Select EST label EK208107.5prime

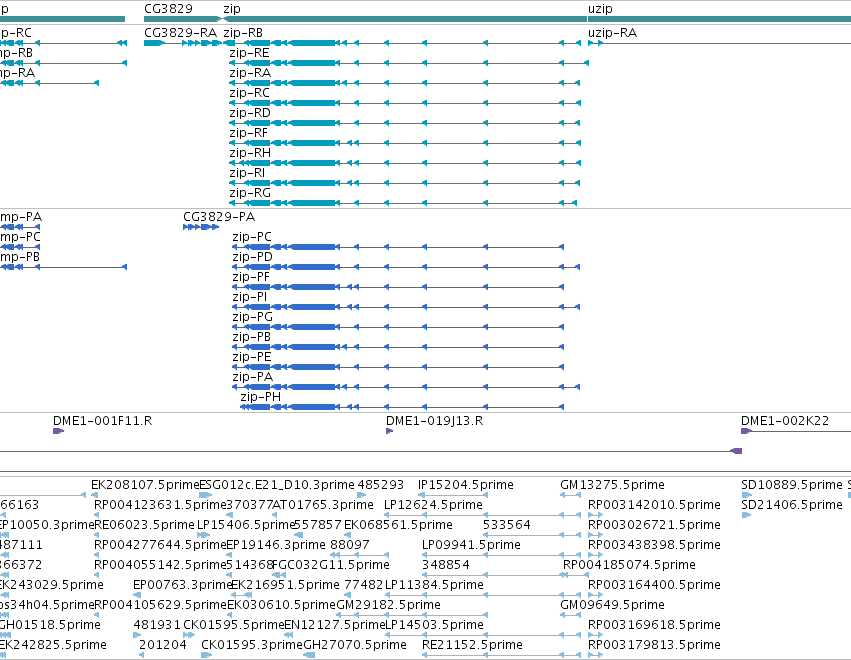(x=145, y=485)
